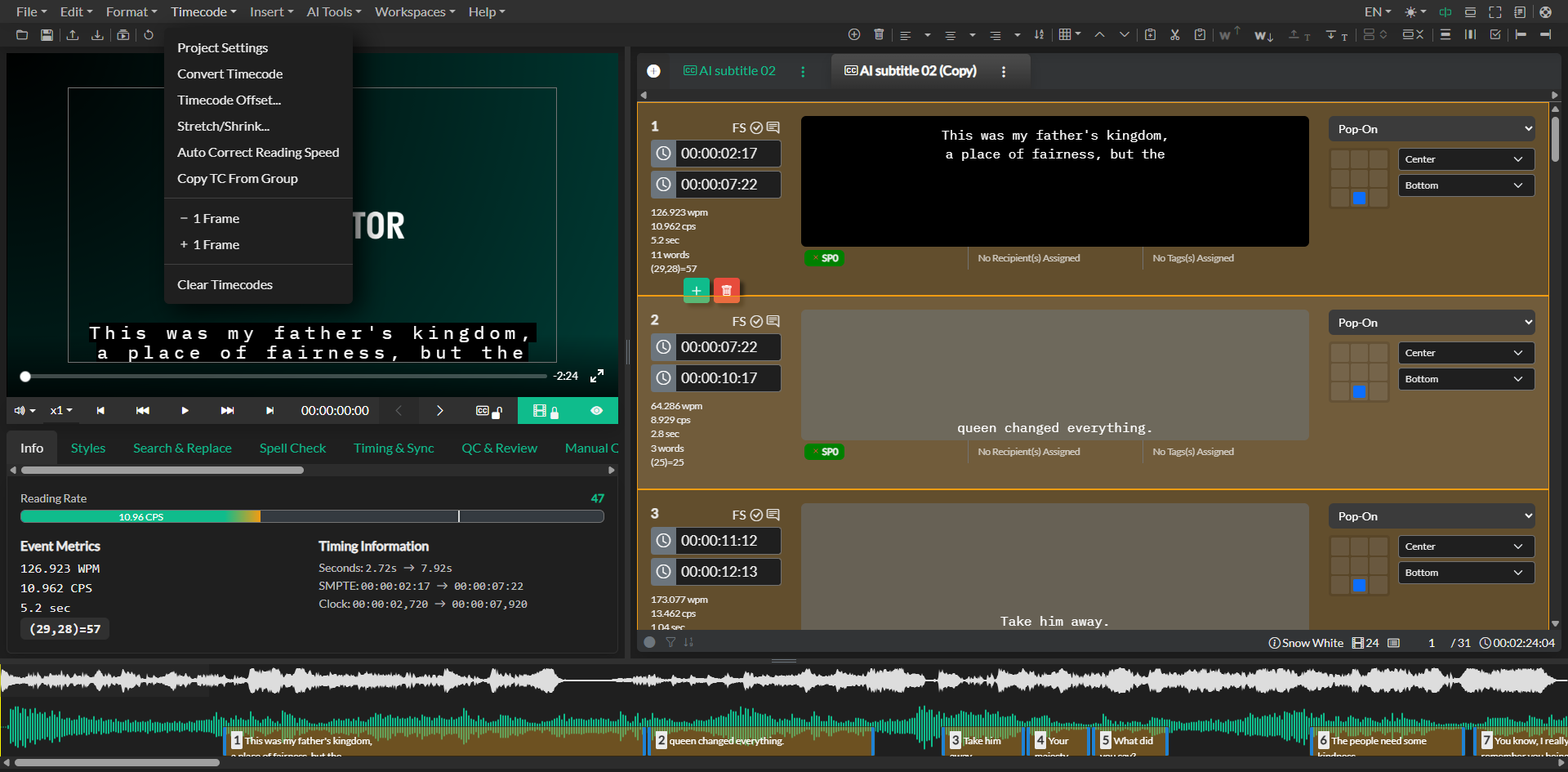Toggle the video frame lock button
This screenshot has height=772, width=1568.
click(546, 411)
